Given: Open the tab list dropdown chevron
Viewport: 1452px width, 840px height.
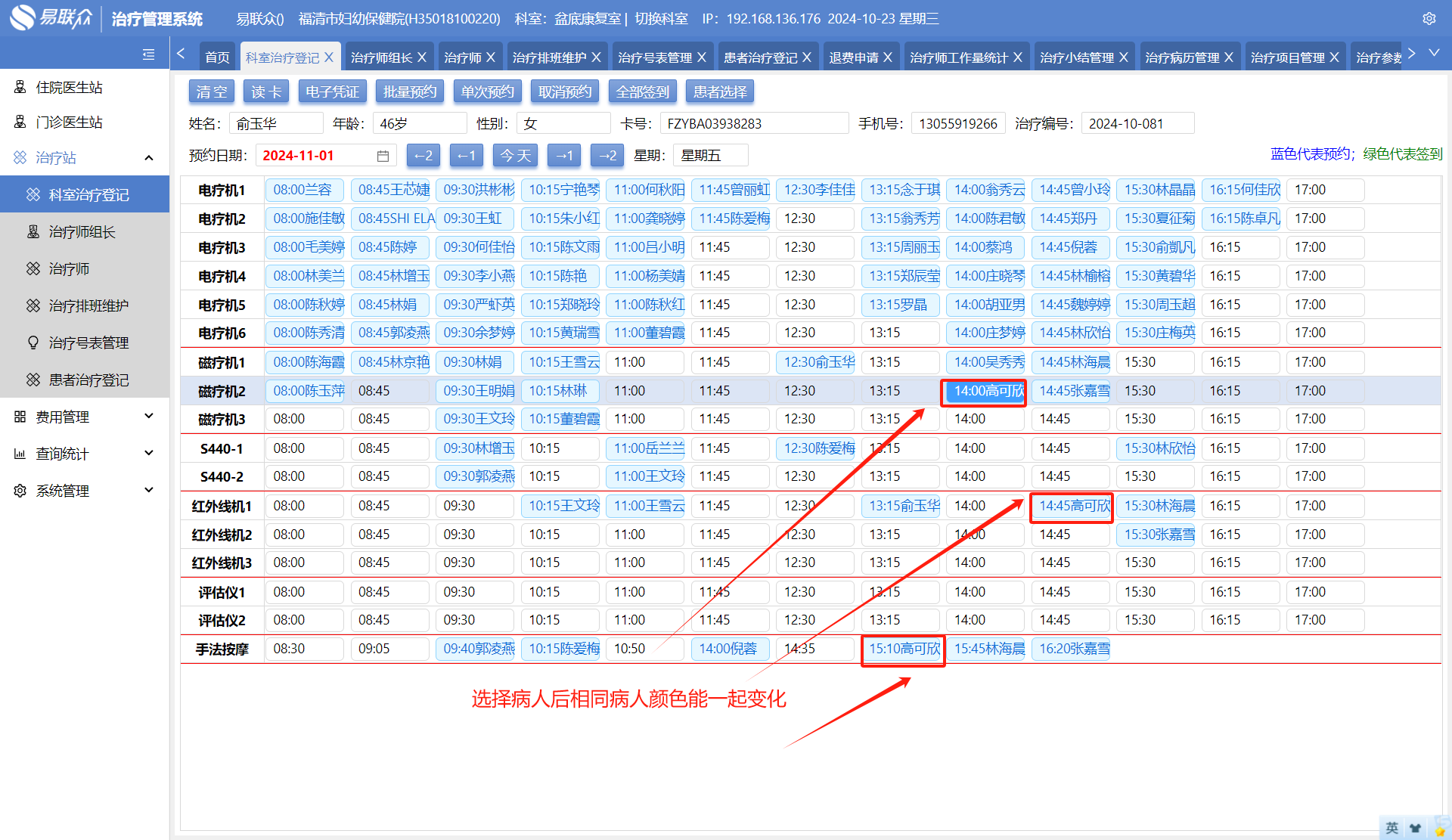Looking at the screenshot, I should click(x=1434, y=54).
